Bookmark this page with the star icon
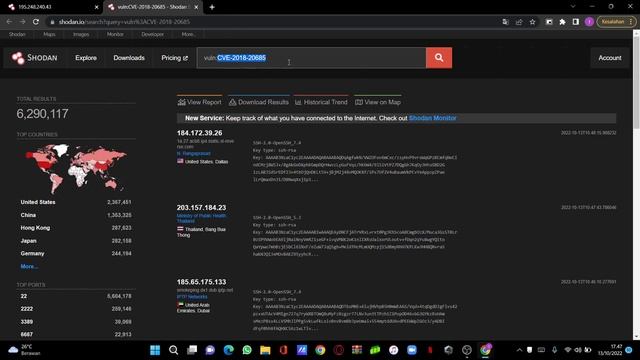640x360 pixels. pyautogui.click(x=532, y=22)
